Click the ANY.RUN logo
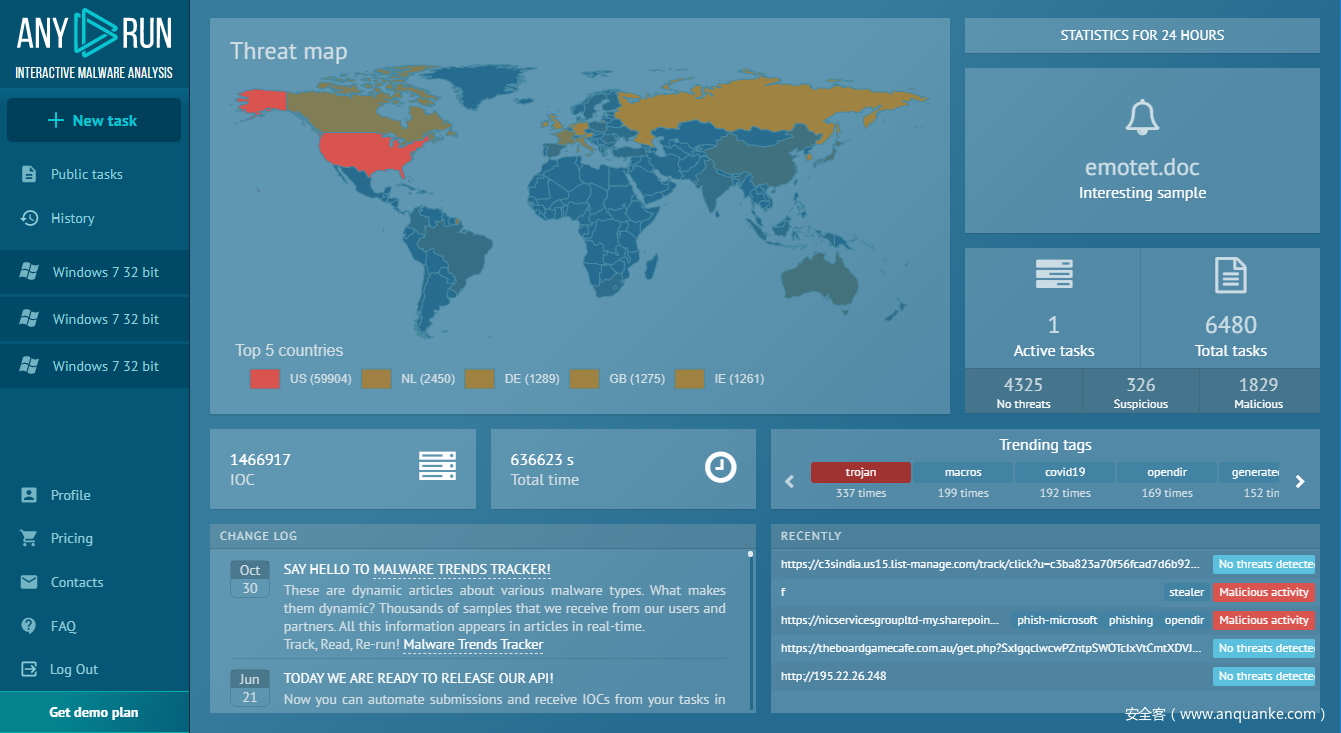The height and width of the screenshot is (733, 1341). click(94, 43)
